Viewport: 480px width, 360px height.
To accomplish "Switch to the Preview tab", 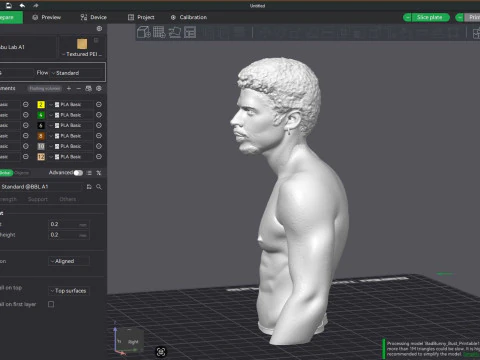I will (x=46, y=17).
